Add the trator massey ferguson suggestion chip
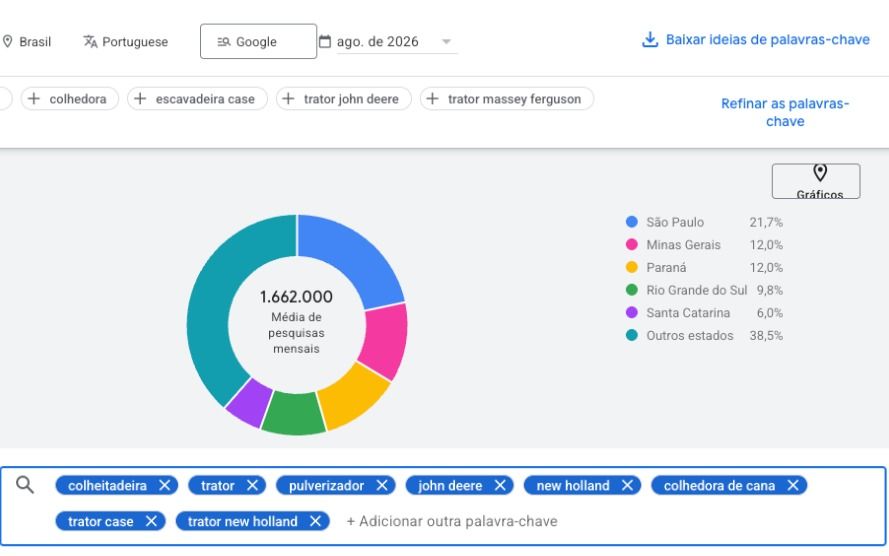The width and height of the screenshot is (889, 556). tap(507, 99)
